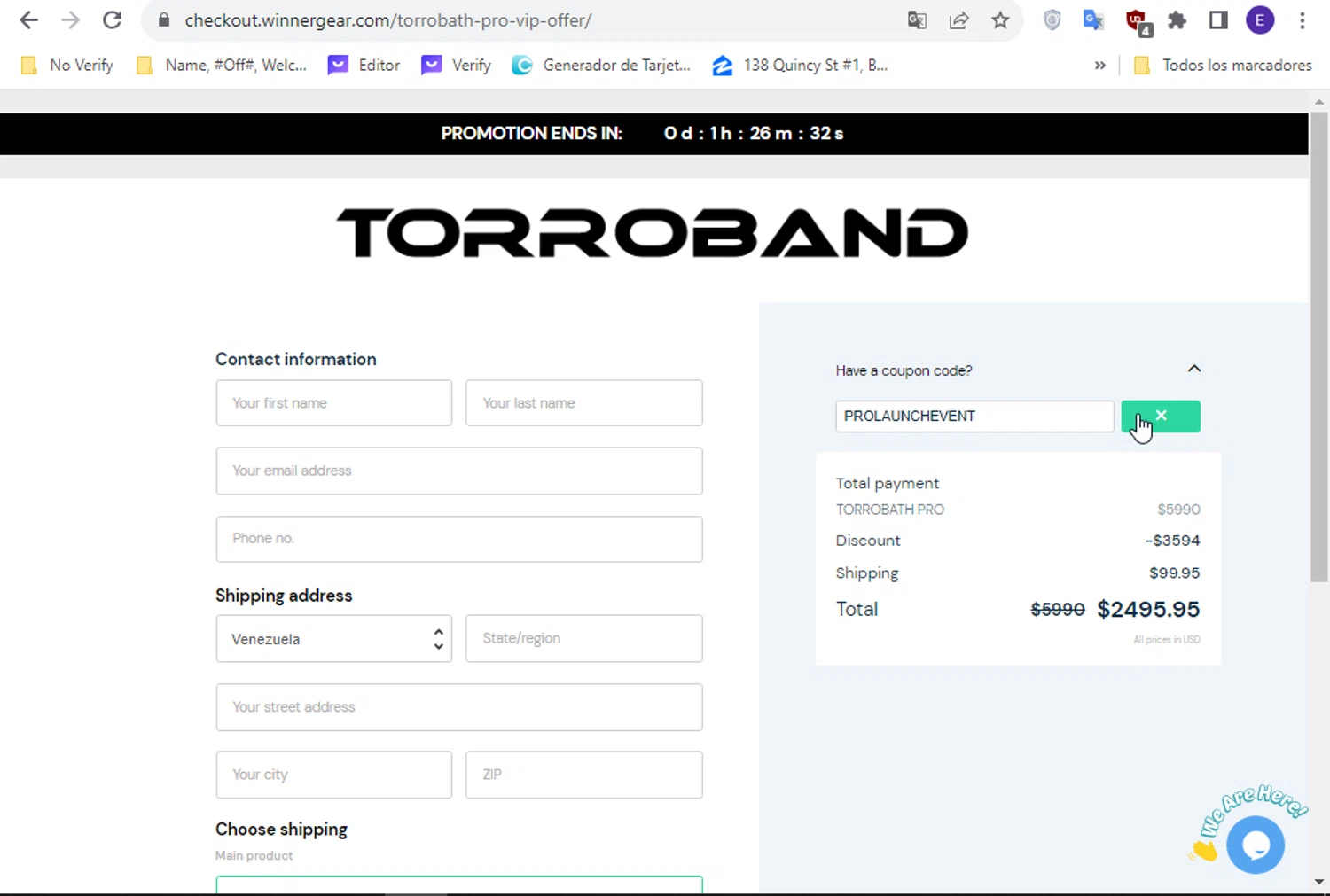Open the shield extension icon
Screen dimensions: 1330x896
pos(1052,20)
